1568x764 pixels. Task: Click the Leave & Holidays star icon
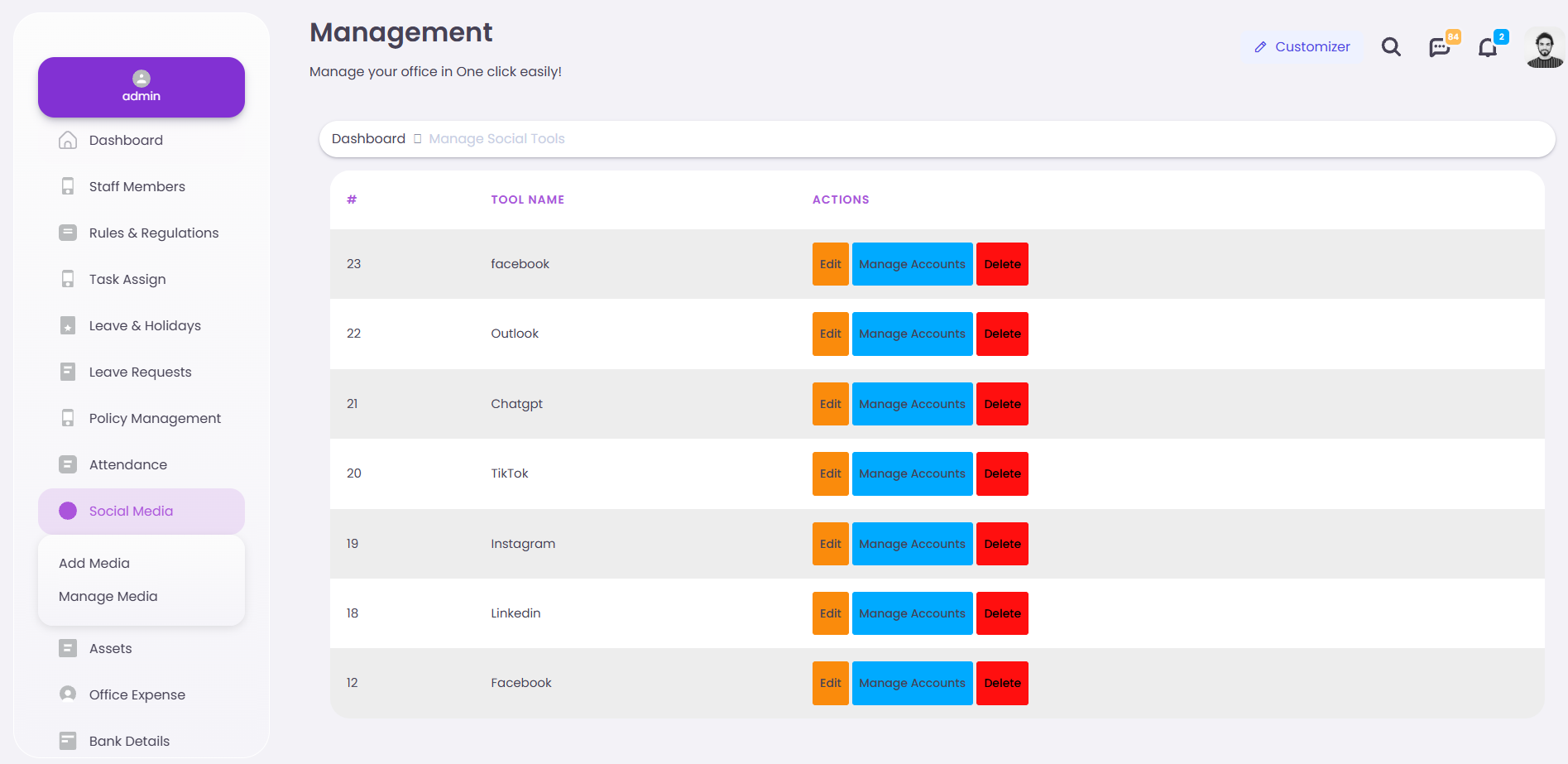click(x=68, y=325)
